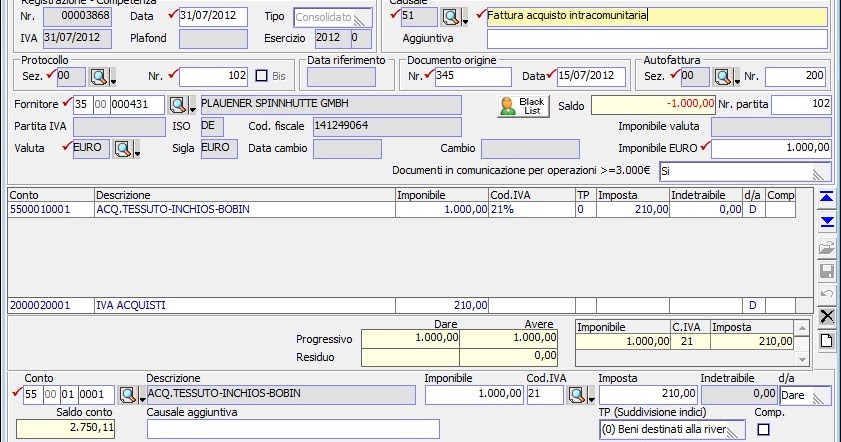841x442 pixels.
Task: Open Valuta lookup magnifier icon
Action: point(123,149)
